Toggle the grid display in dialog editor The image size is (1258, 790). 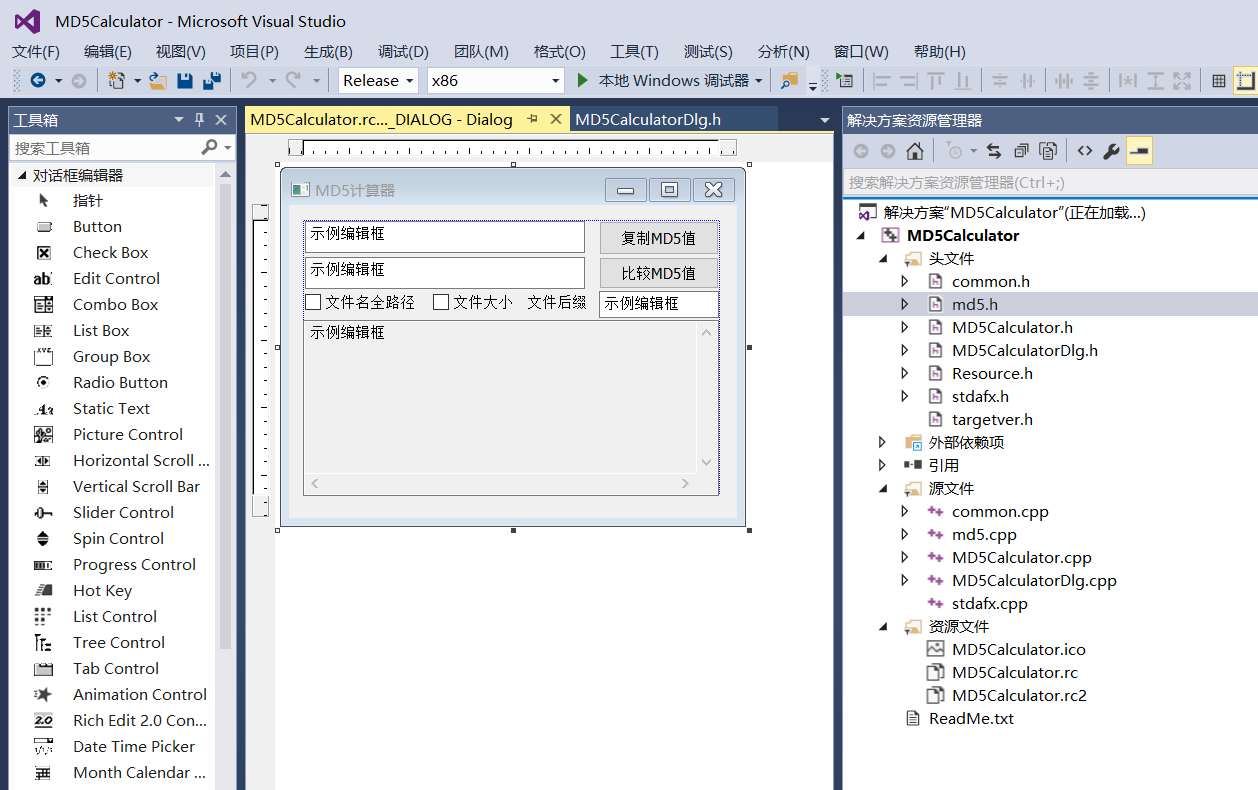pos(1218,80)
